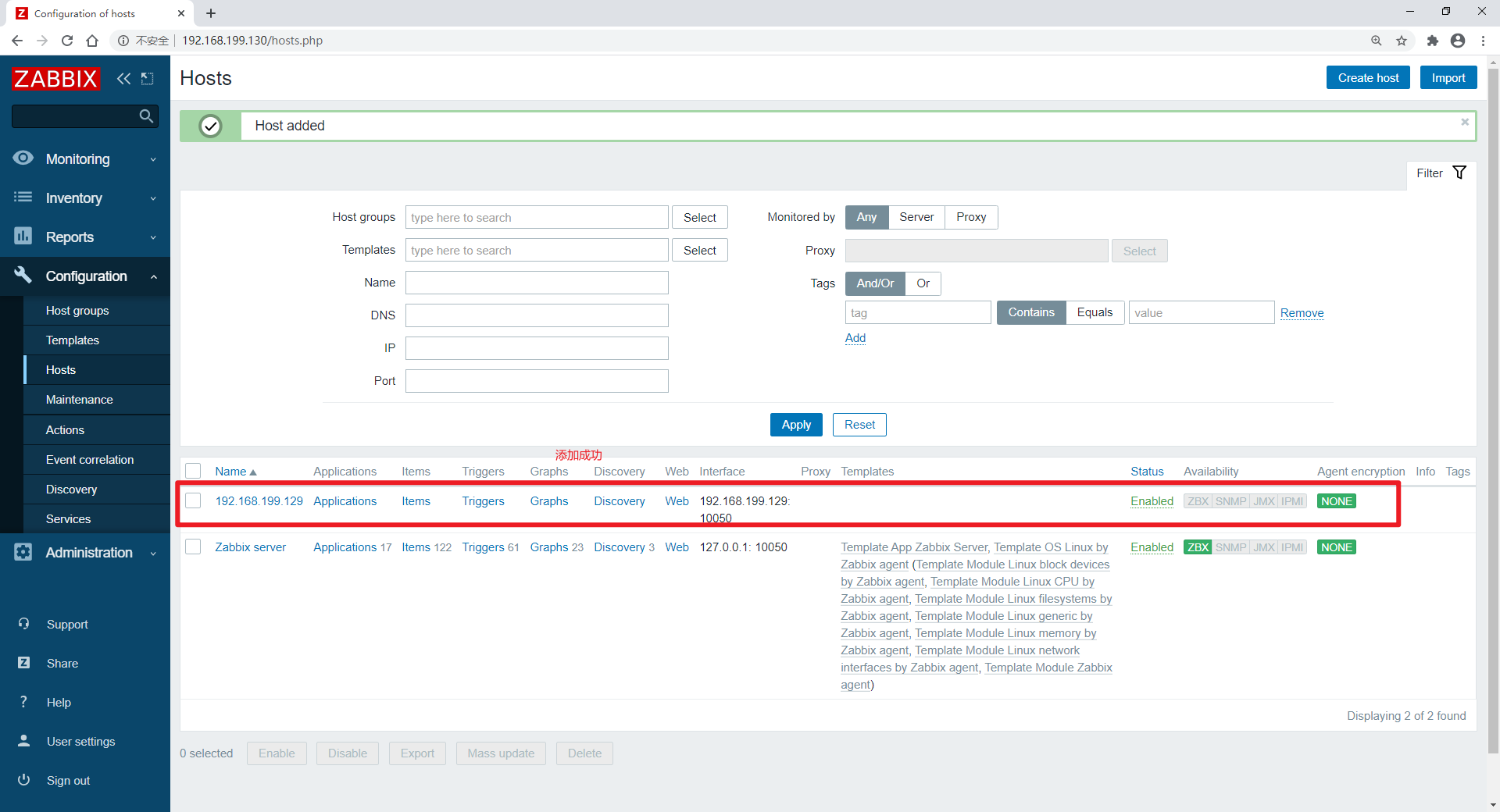Choose And/Or tag evaluation
The image size is (1500, 812).
click(x=875, y=283)
